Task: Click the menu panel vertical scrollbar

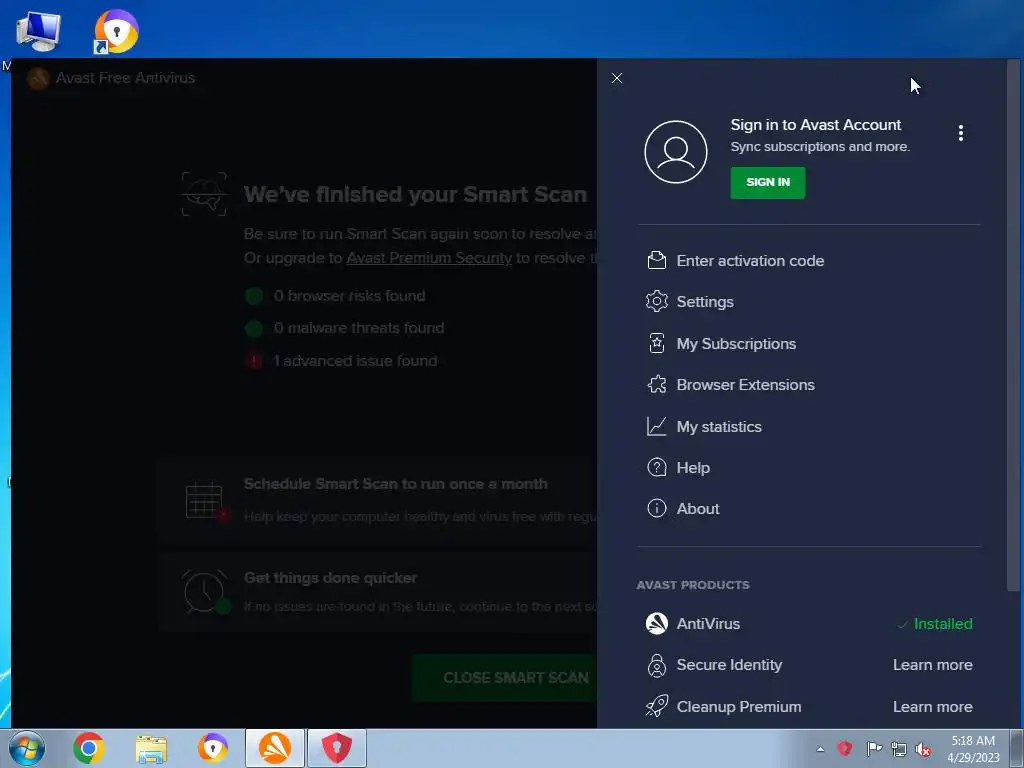Action: coord(1012,327)
